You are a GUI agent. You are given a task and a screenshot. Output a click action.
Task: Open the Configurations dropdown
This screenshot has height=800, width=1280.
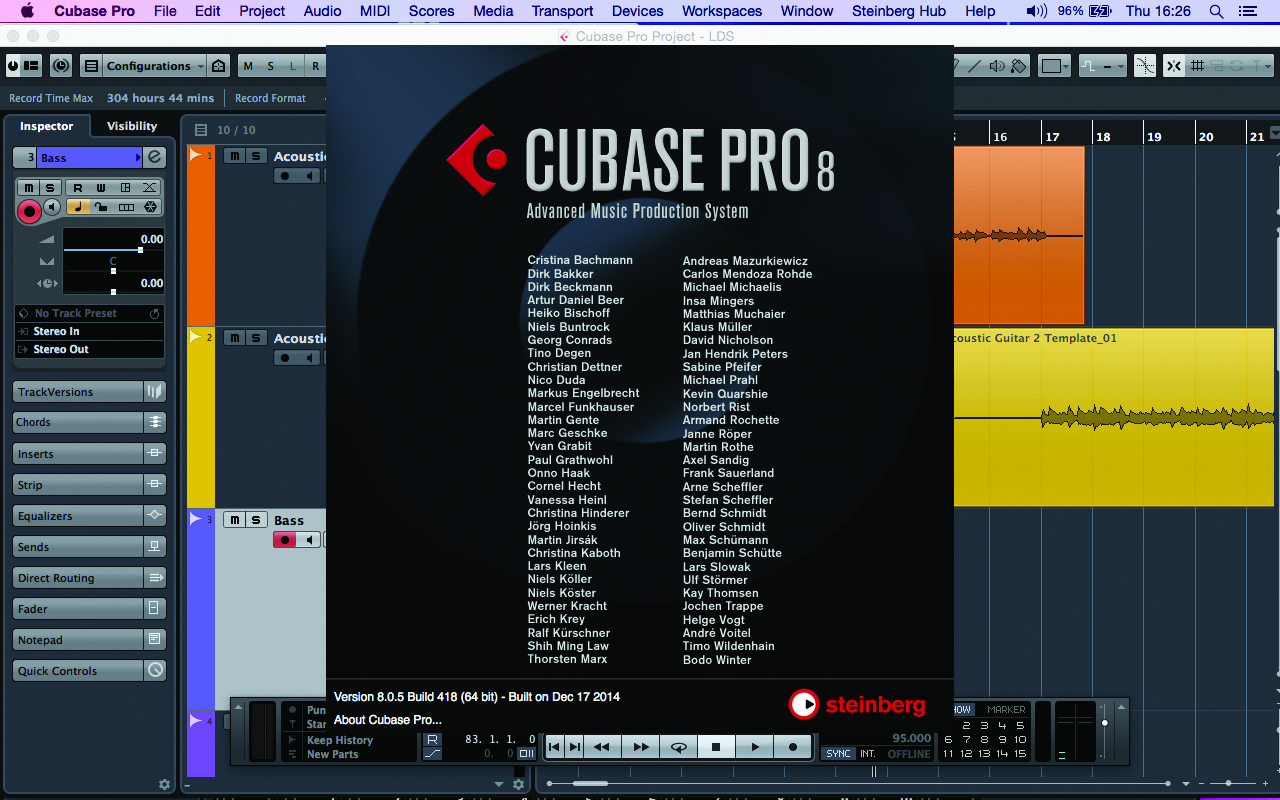150,65
